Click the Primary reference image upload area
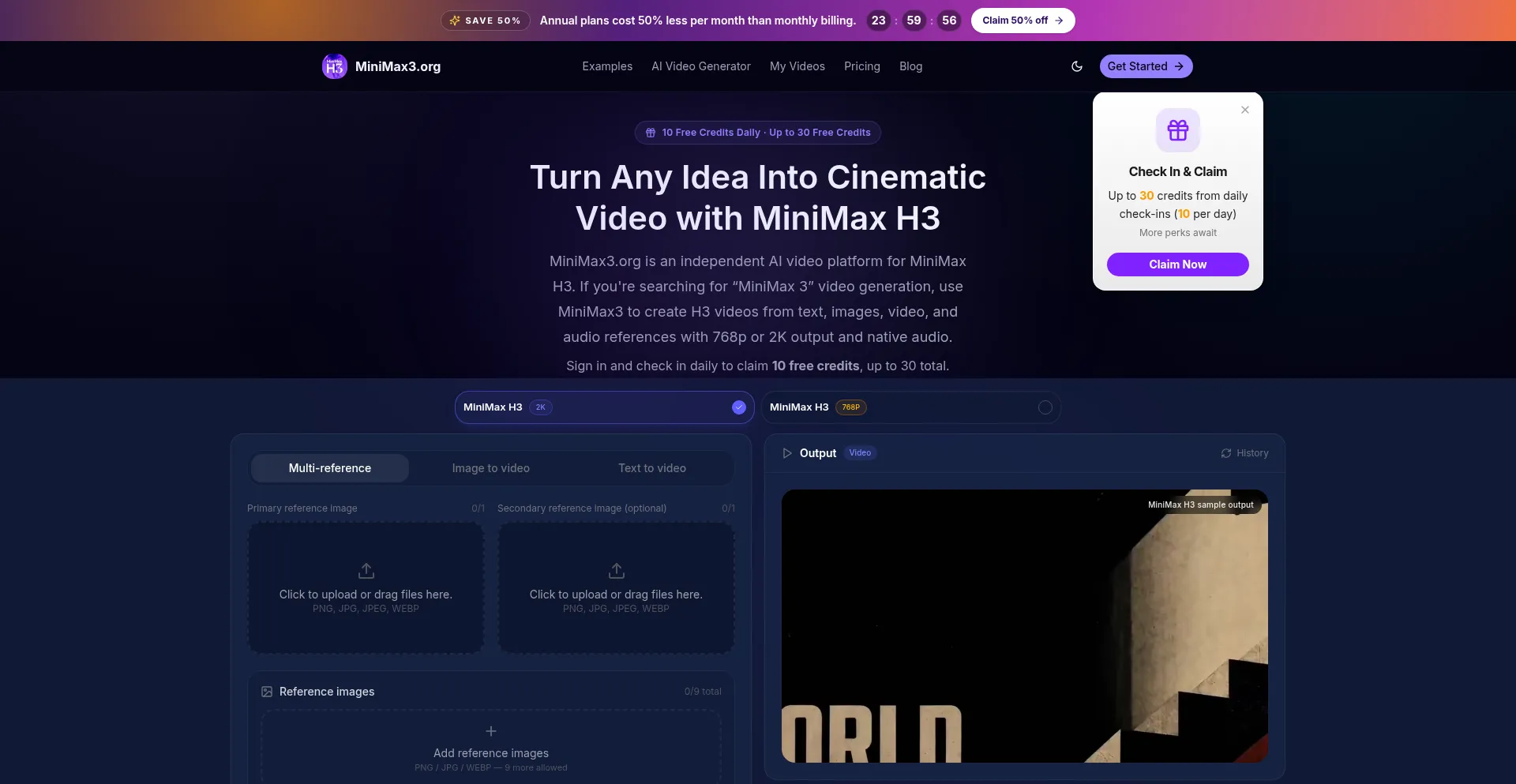The width and height of the screenshot is (1516, 784). point(366,587)
